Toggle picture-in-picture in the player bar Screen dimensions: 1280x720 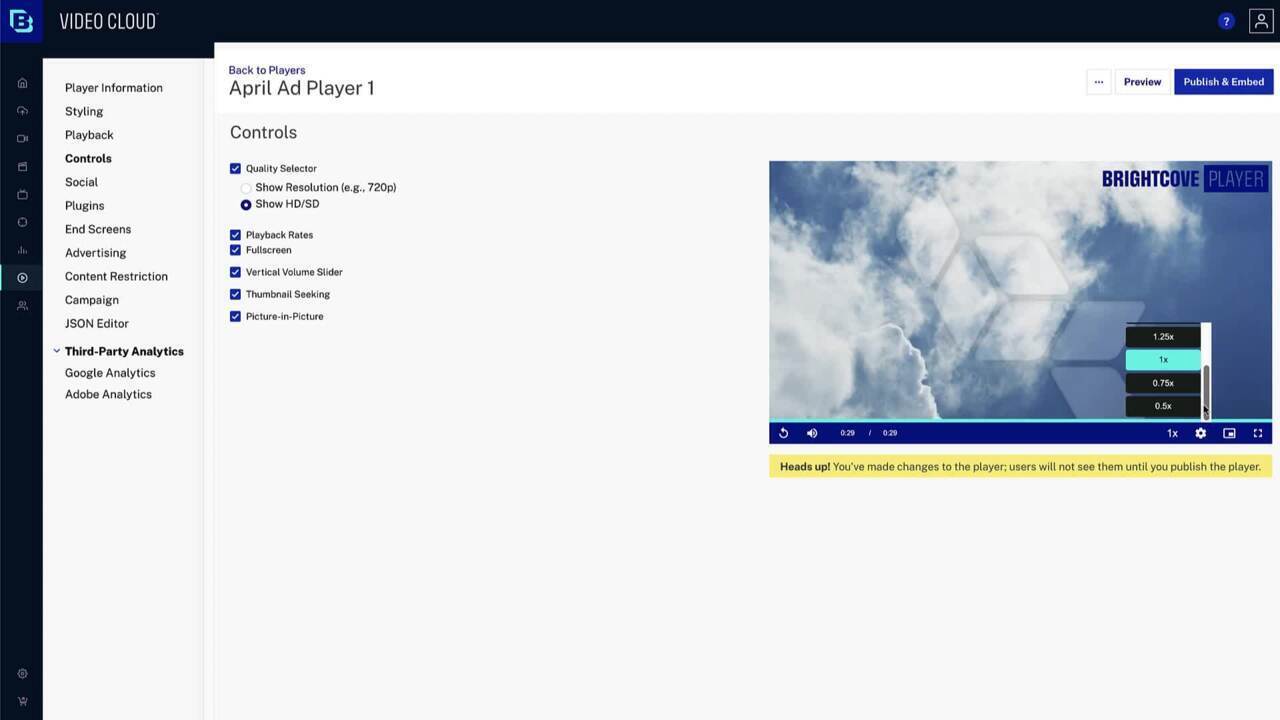click(1229, 433)
